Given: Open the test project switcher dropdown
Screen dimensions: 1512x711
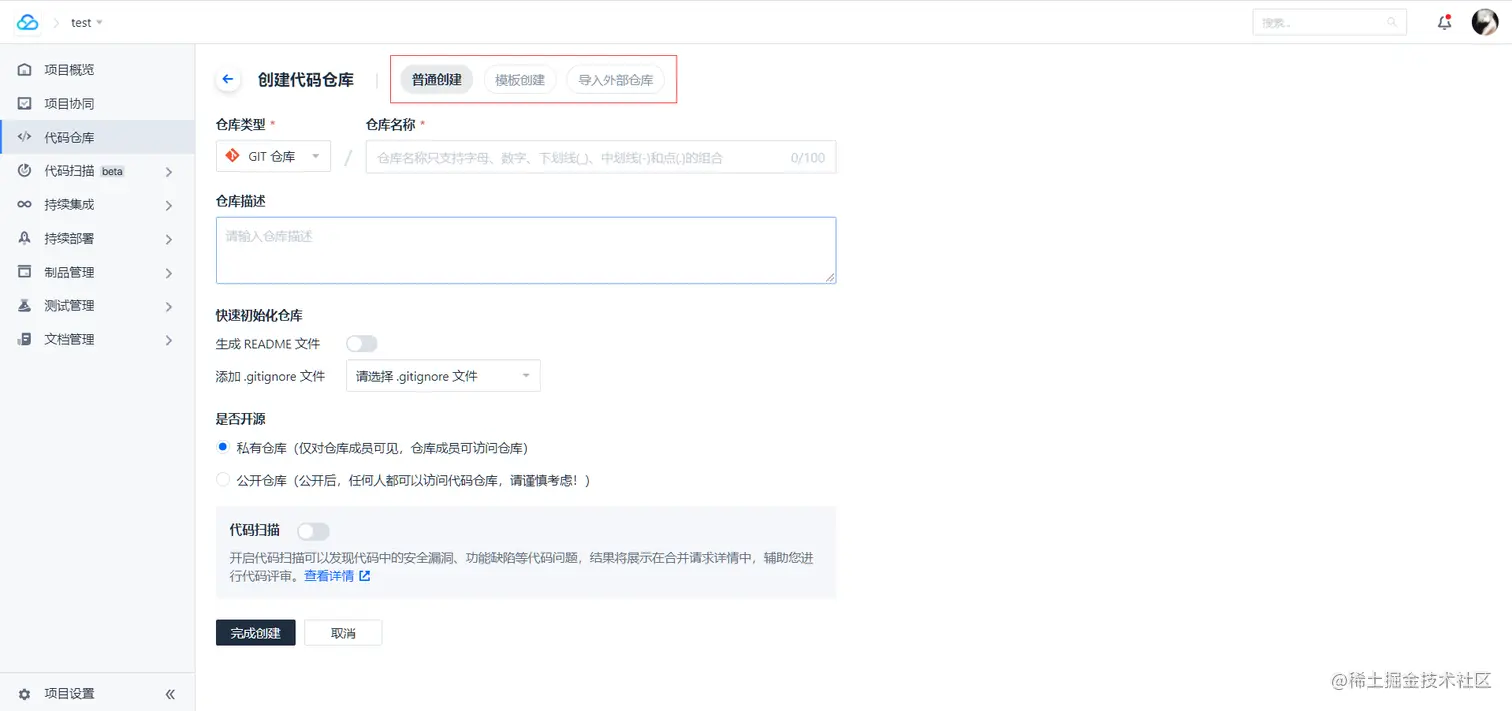Looking at the screenshot, I should click(84, 22).
